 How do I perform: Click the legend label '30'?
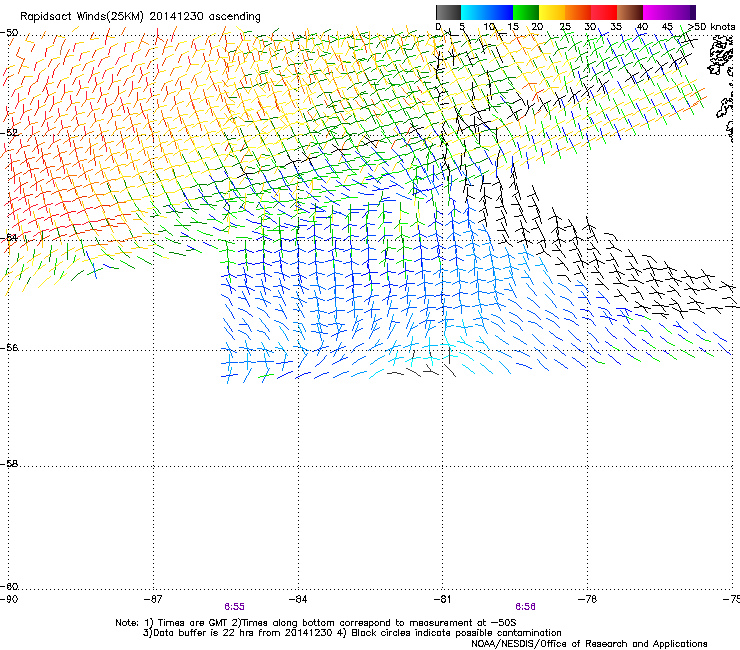590,27
